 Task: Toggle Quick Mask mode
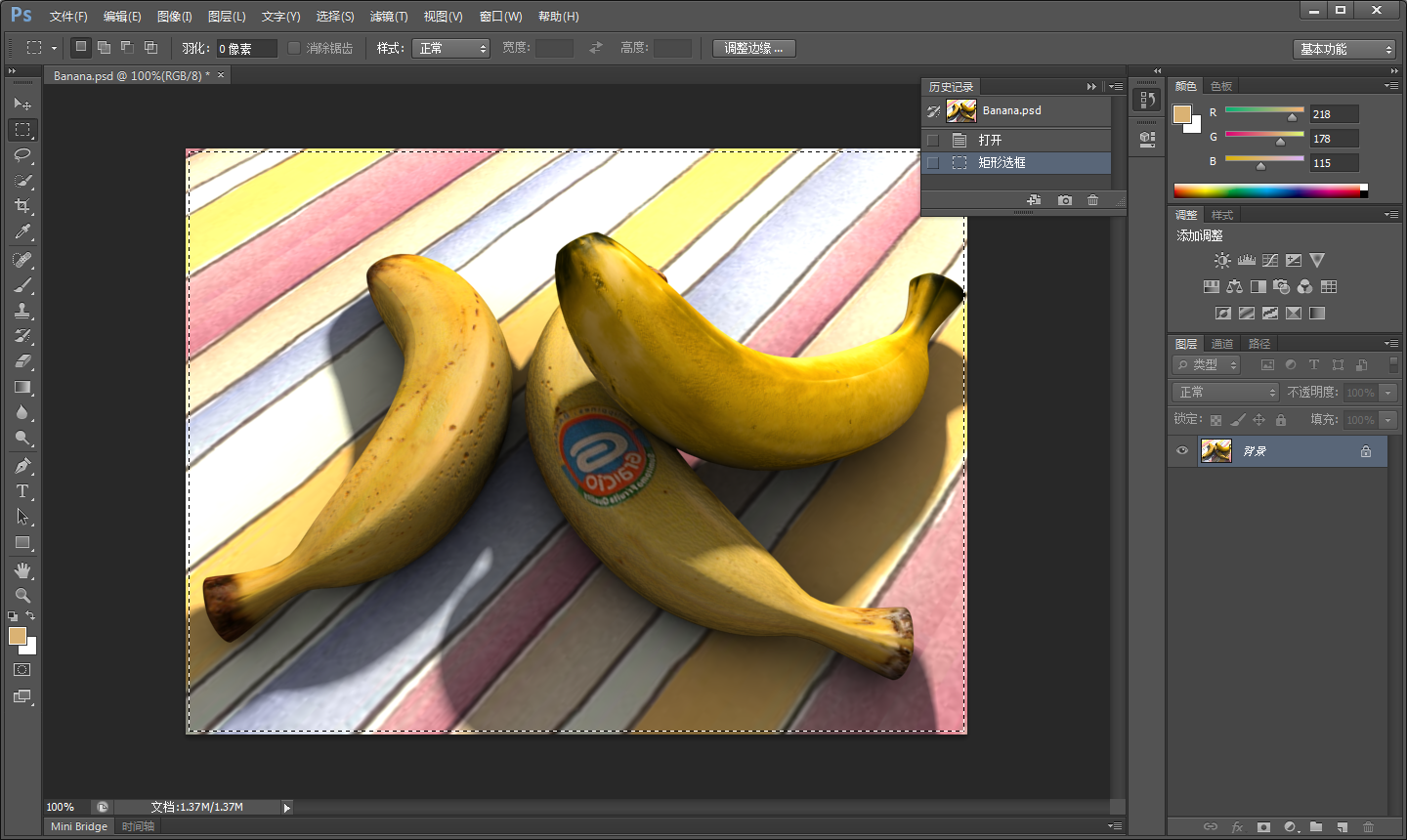coord(22,670)
